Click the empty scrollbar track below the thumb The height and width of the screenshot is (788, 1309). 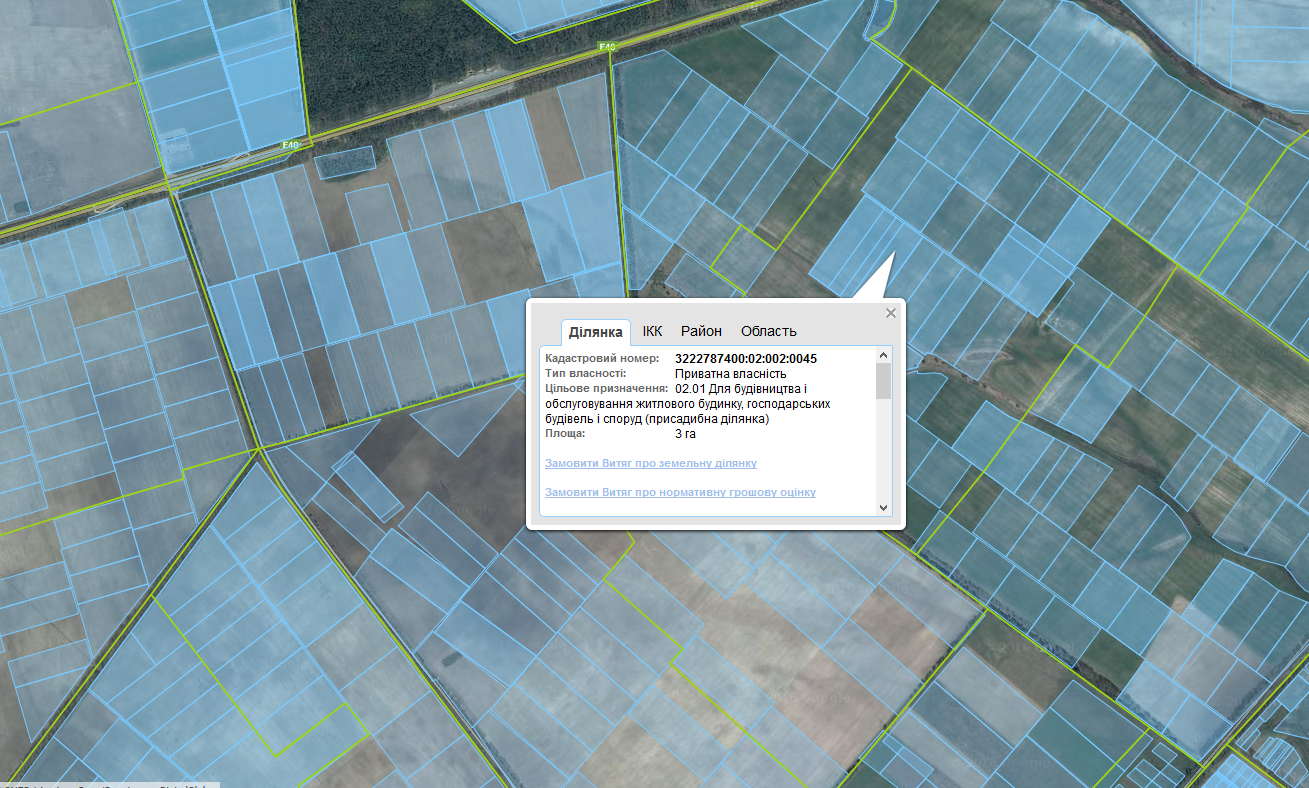pos(883,450)
